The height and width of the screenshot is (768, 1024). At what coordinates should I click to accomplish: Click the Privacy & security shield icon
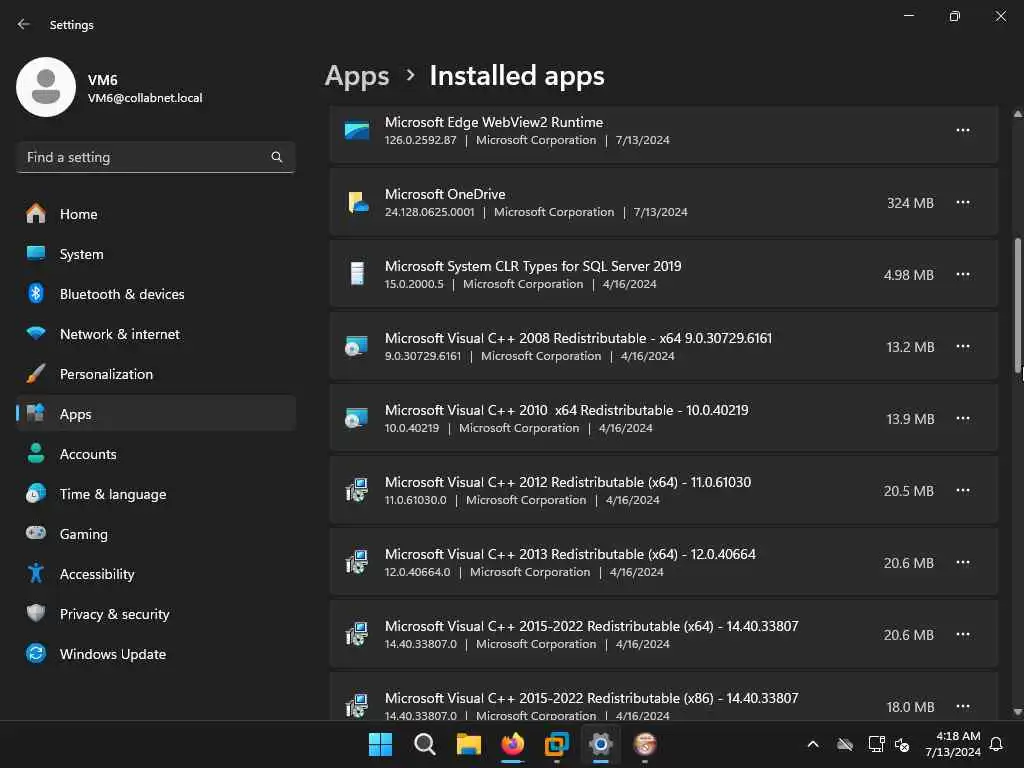[36, 614]
